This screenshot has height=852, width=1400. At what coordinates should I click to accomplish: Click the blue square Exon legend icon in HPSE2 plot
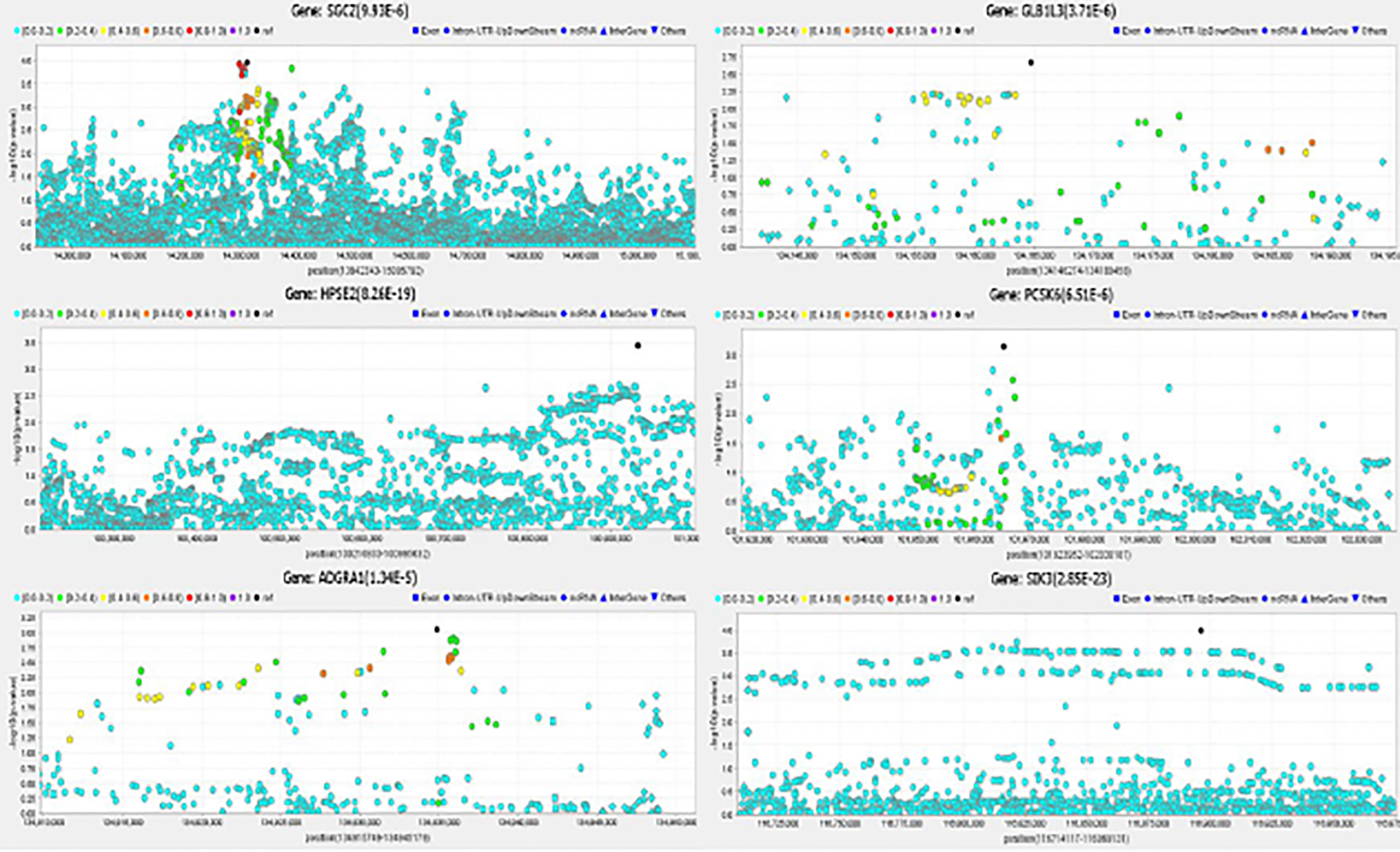(x=416, y=314)
